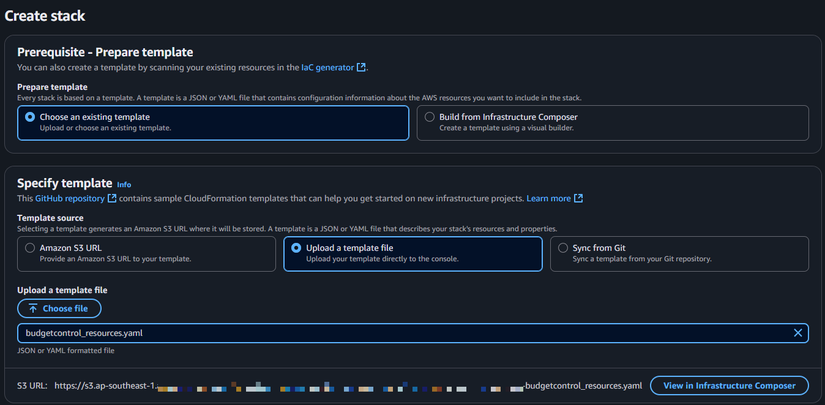Click the Upload a template file field label
Viewport: 825px width, 405px height.
[63, 290]
